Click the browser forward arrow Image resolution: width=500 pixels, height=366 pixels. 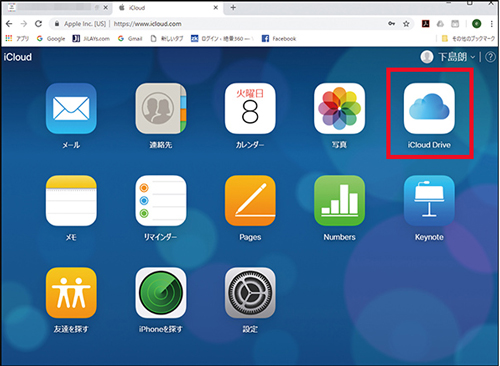click(24, 24)
